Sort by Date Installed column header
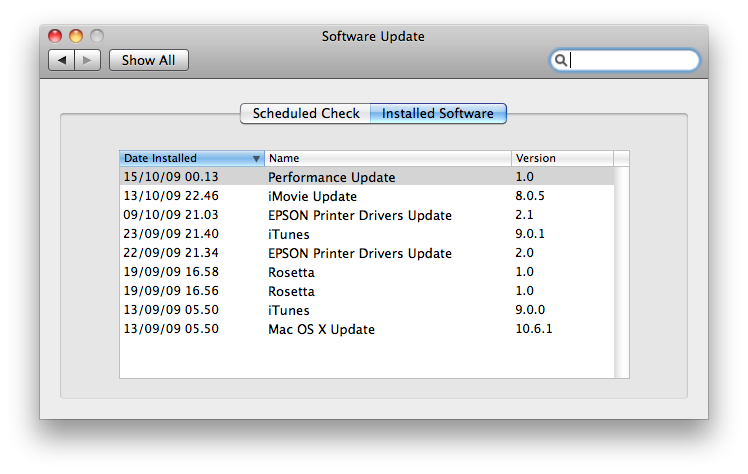Viewport: 748px width, 474px height. [x=192, y=158]
